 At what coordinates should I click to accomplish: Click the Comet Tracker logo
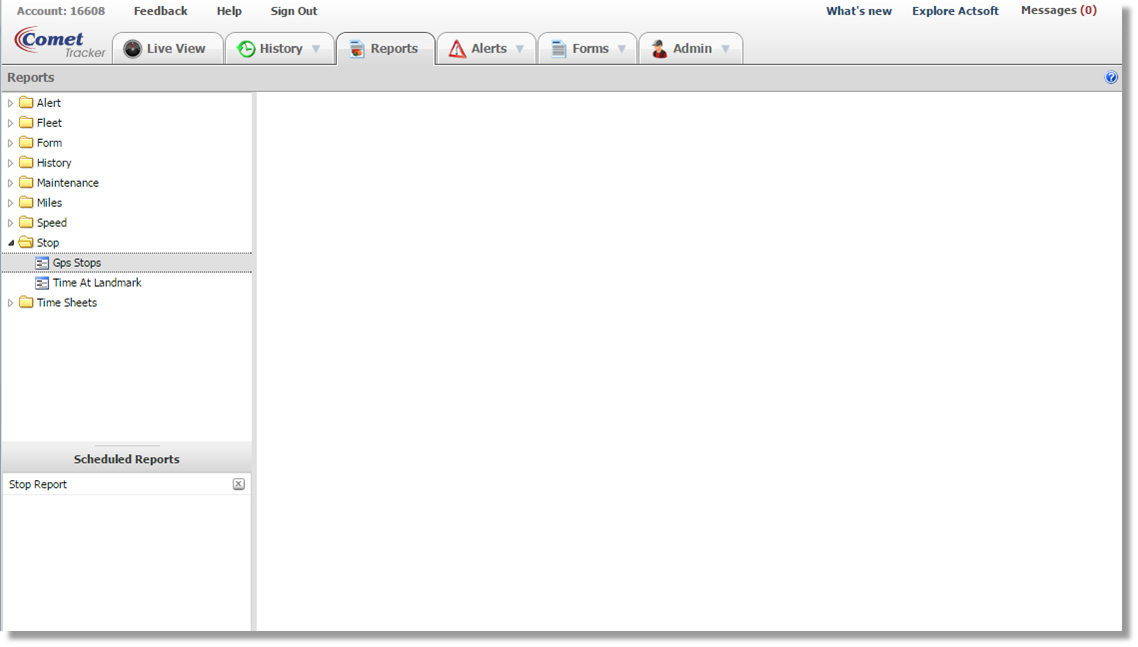point(60,43)
